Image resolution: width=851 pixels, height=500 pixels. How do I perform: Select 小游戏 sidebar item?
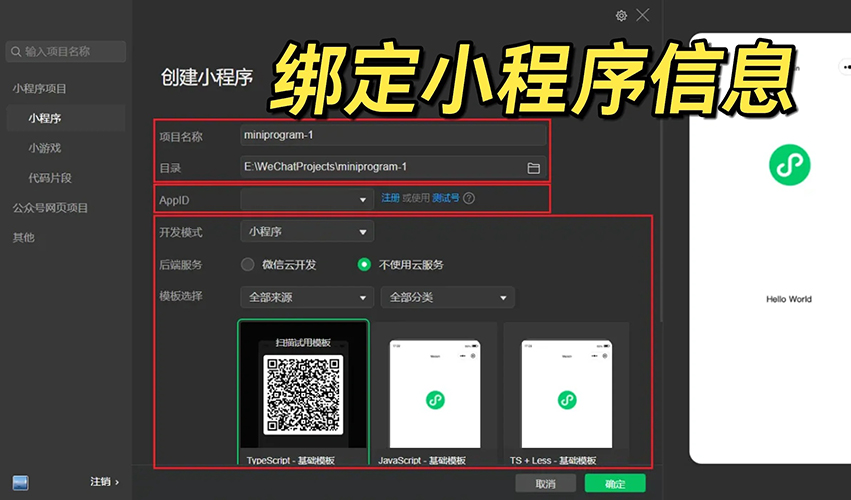pos(45,148)
